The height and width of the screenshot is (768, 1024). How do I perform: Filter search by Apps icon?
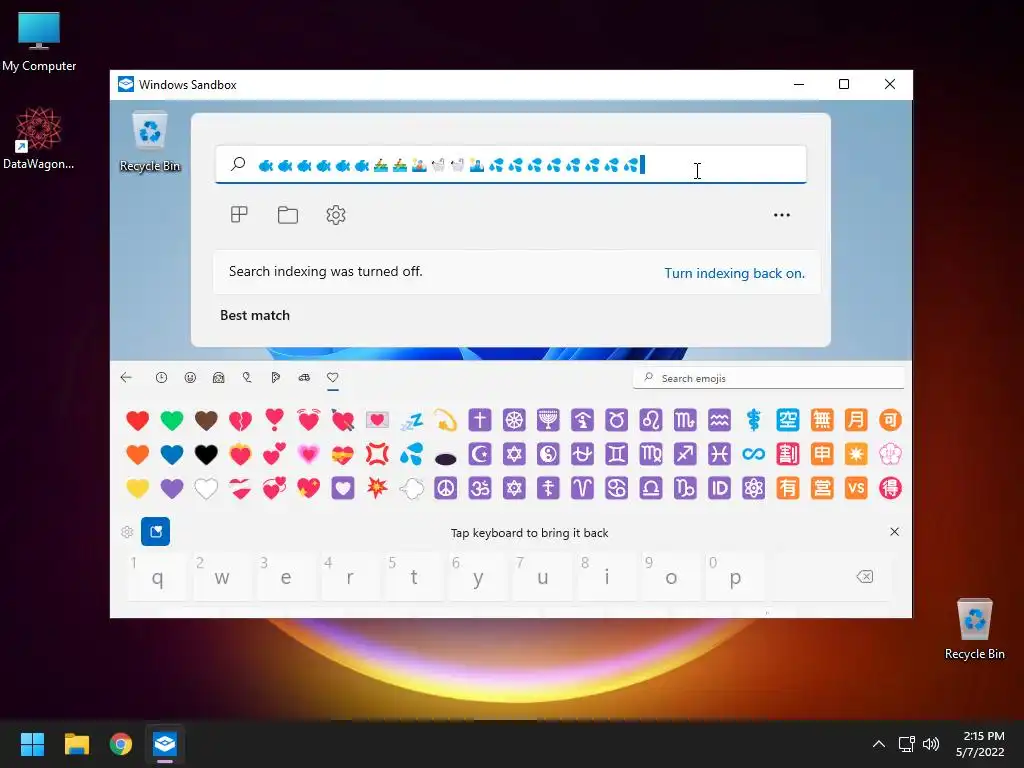coord(240,214)
